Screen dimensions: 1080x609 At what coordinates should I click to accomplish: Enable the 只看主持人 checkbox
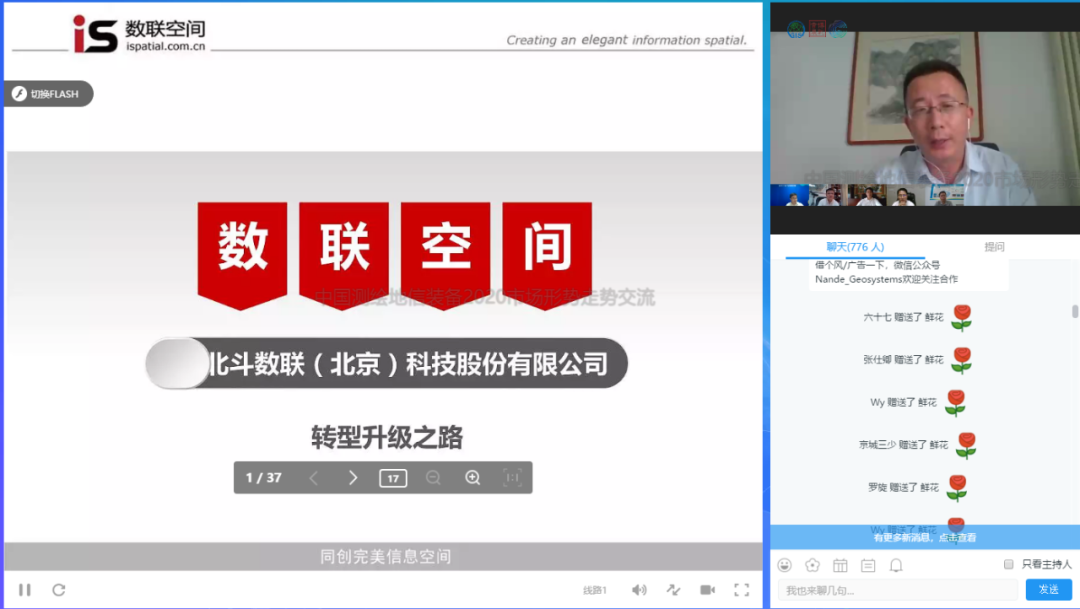1009,564
